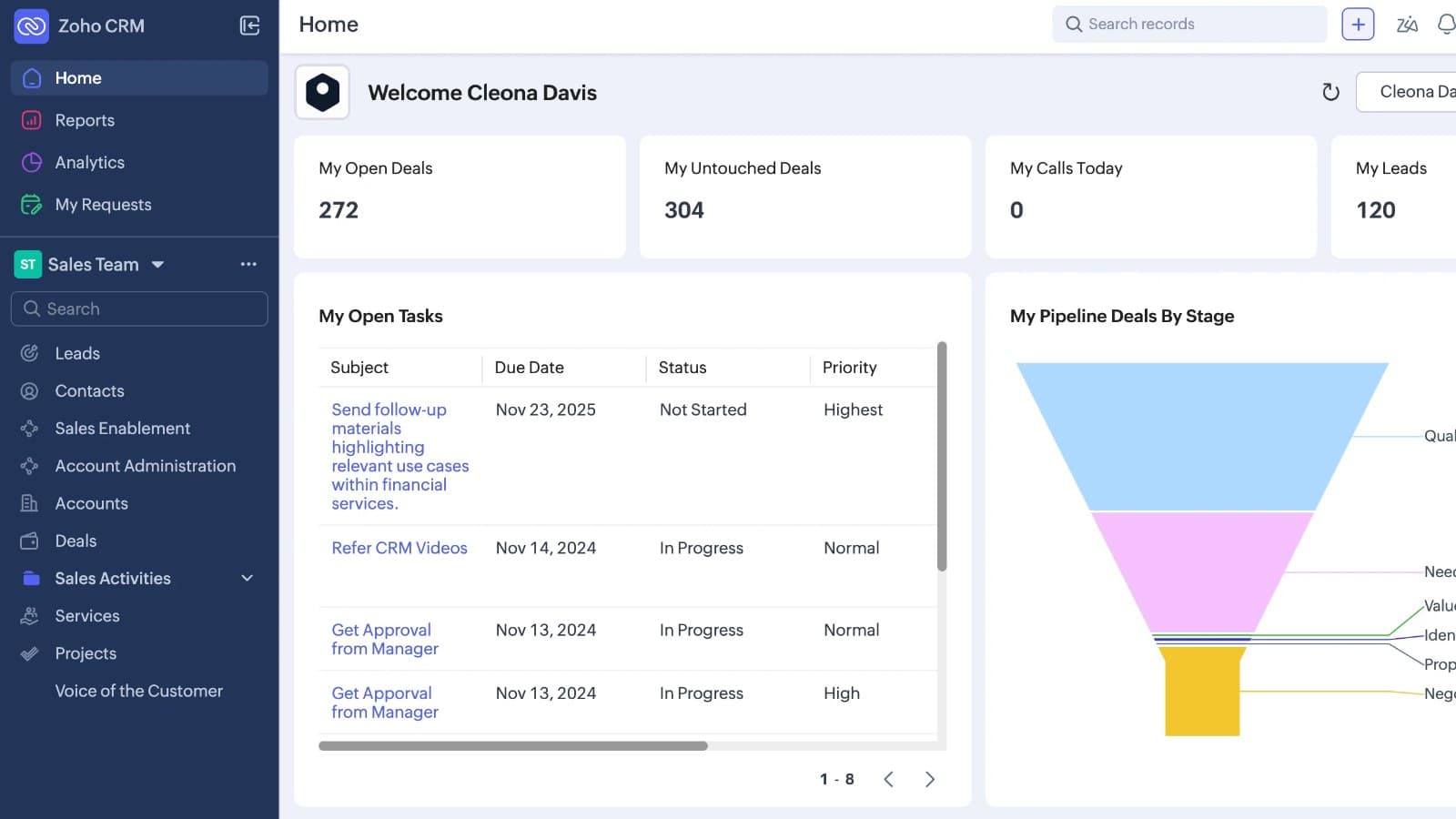Click the Due Date column header
The image size is (1456, 819).
tap(529, 368)
